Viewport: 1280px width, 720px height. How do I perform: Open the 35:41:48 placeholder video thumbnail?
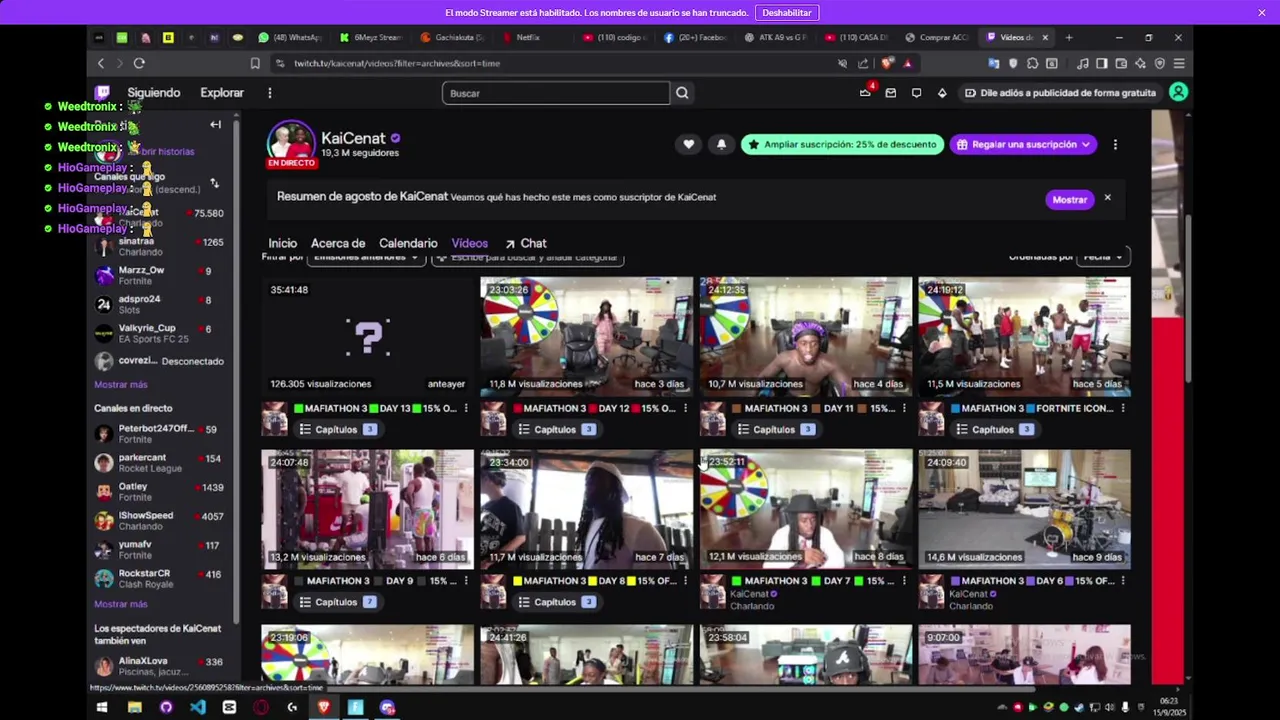point(368,337)
